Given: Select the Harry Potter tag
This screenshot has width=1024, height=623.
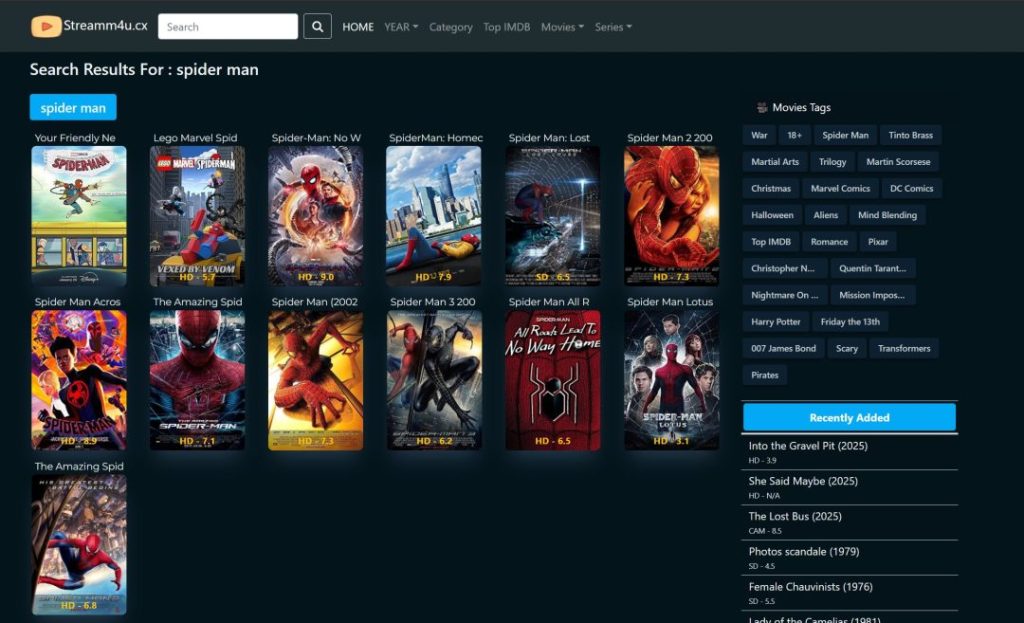Looking at the screenshot, I should 775,323.
